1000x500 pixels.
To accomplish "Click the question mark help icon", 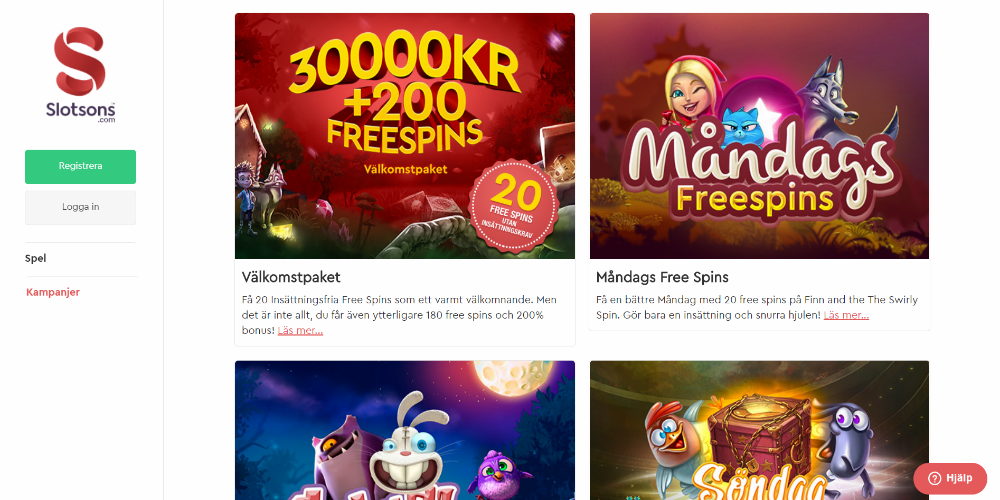I will click(x=934, y=479).
